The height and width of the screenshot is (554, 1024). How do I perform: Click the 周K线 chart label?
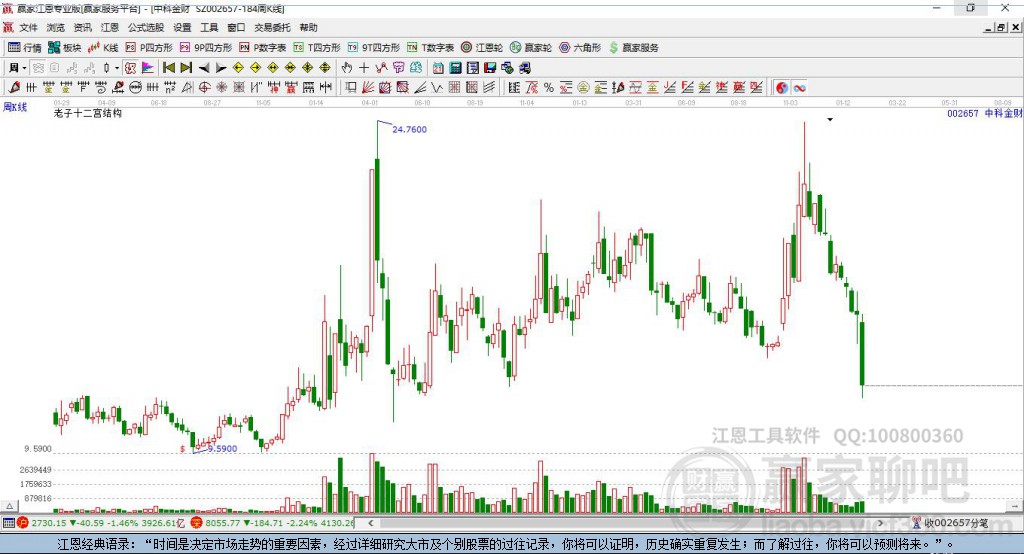coord(15,107)
